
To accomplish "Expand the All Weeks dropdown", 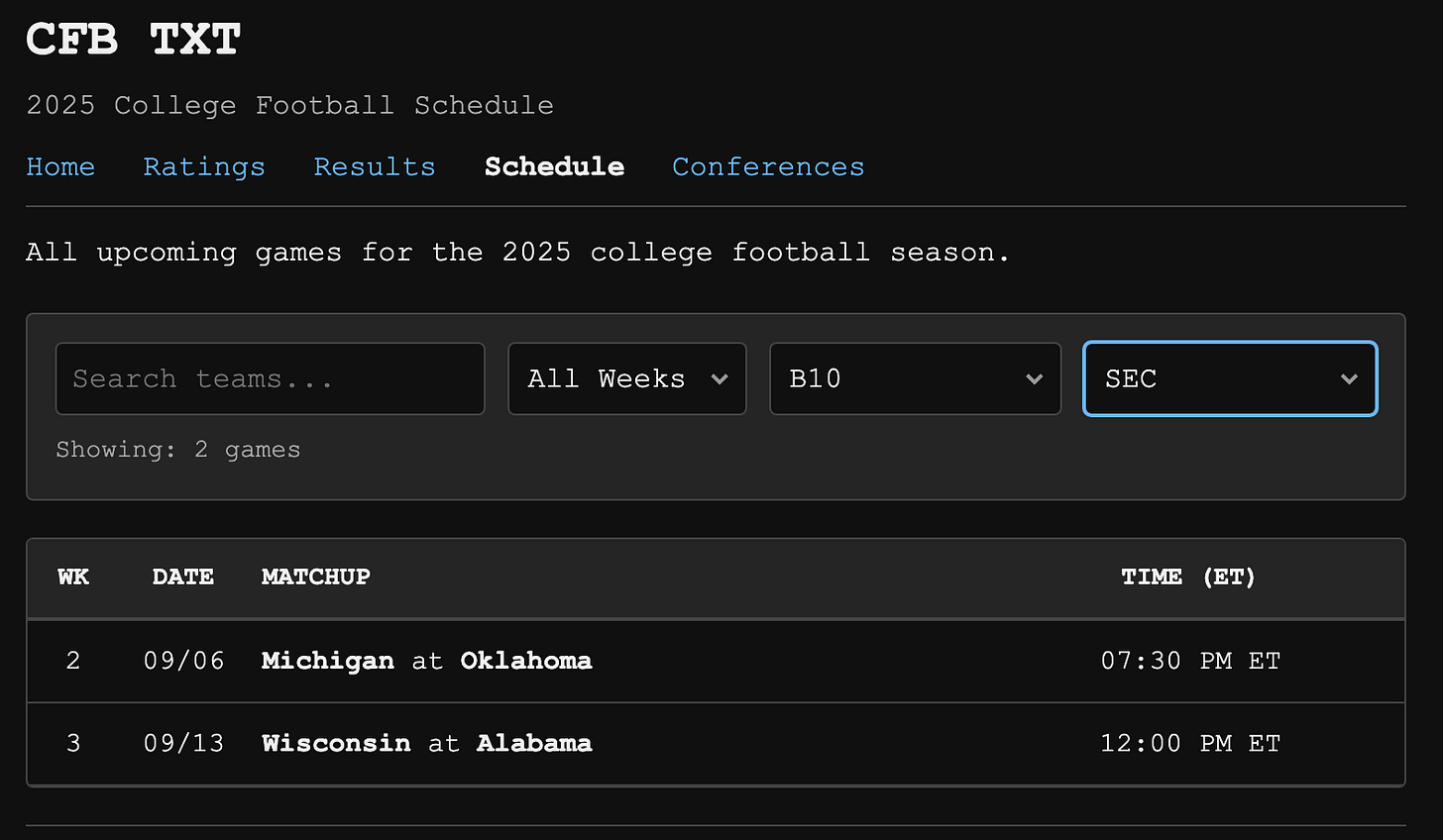I will [626, 378].
